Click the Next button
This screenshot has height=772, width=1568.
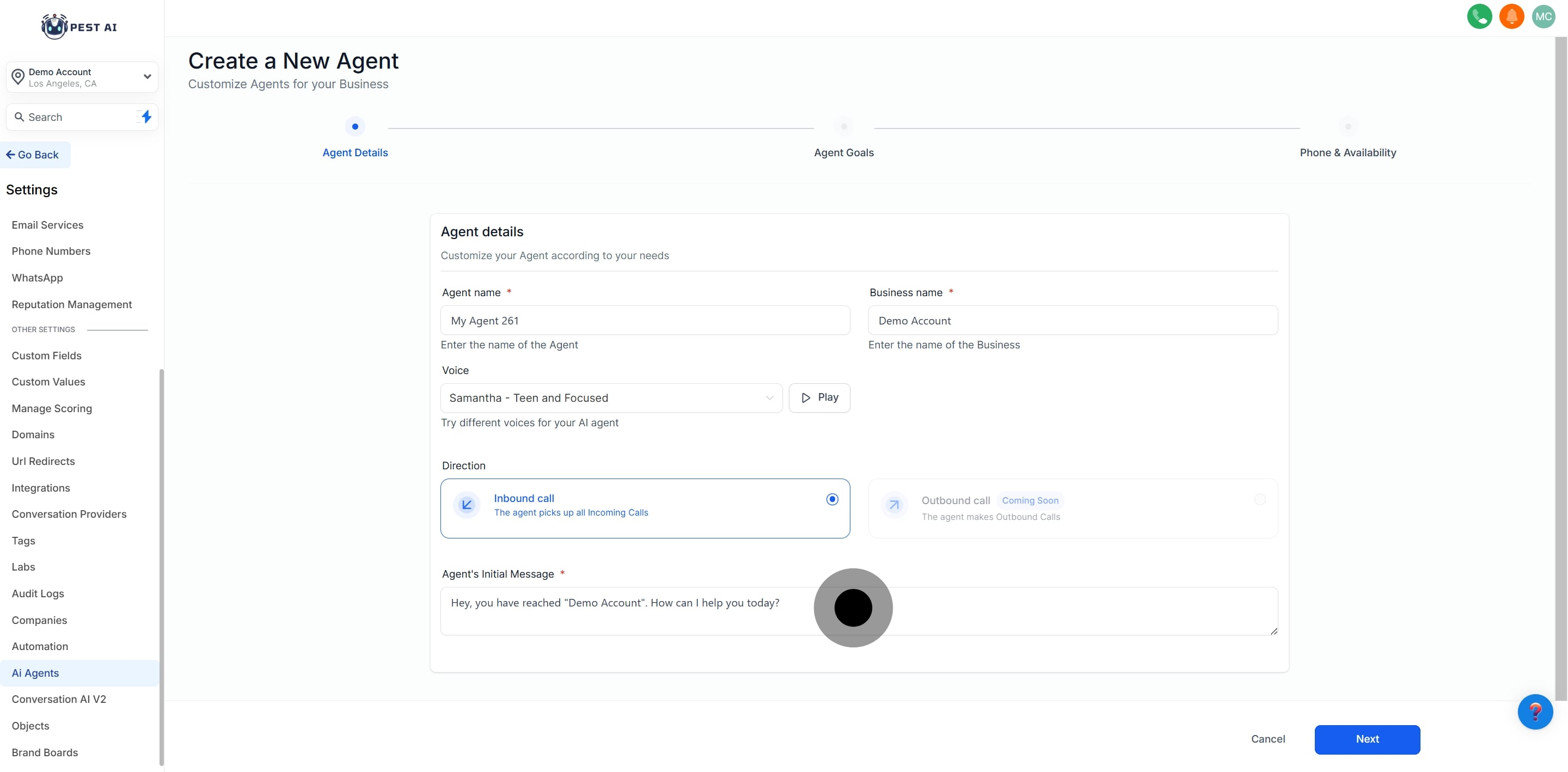(1367, 739)
